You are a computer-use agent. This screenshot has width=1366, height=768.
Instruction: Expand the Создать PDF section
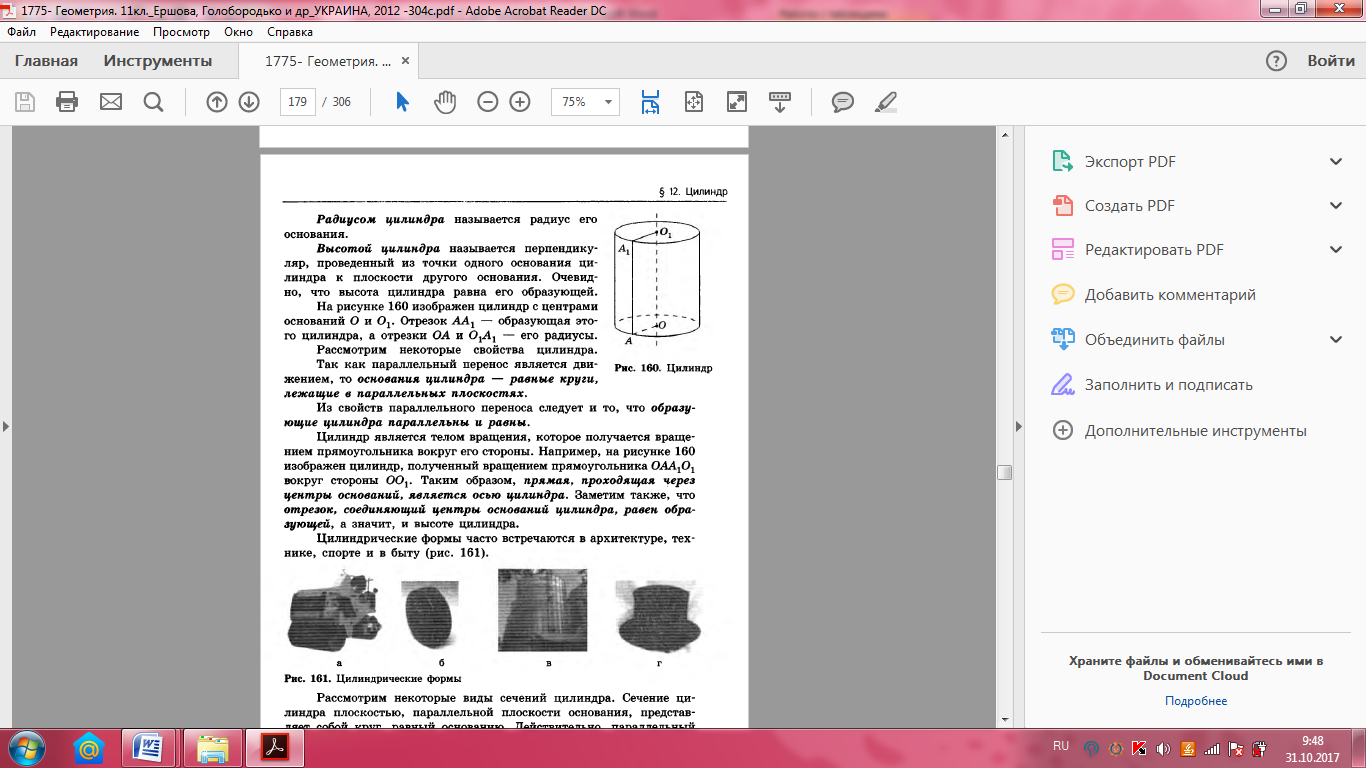point(1336,206)
